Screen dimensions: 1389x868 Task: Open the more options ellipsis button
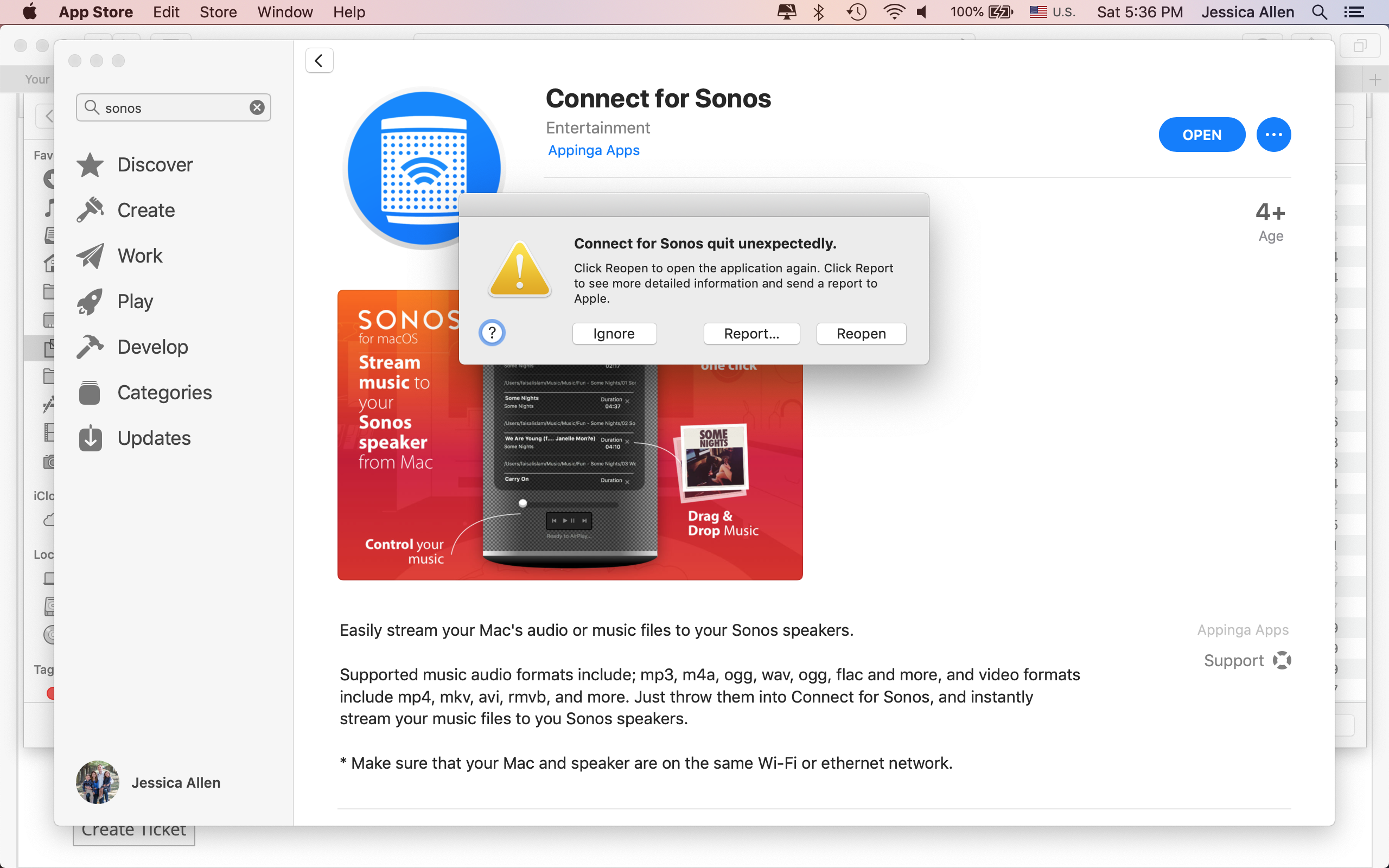[x=1273, y=135]
